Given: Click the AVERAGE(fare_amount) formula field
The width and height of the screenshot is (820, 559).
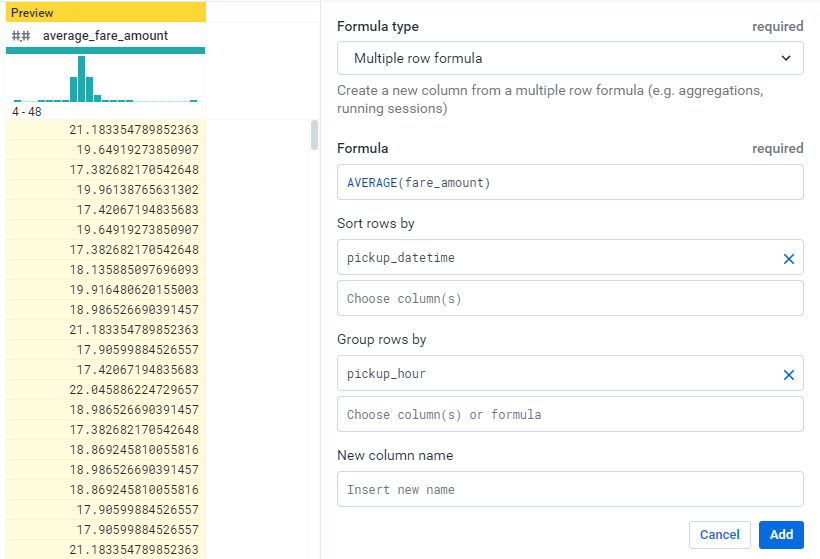Looking at the screenshot, I should coord(570,183).
